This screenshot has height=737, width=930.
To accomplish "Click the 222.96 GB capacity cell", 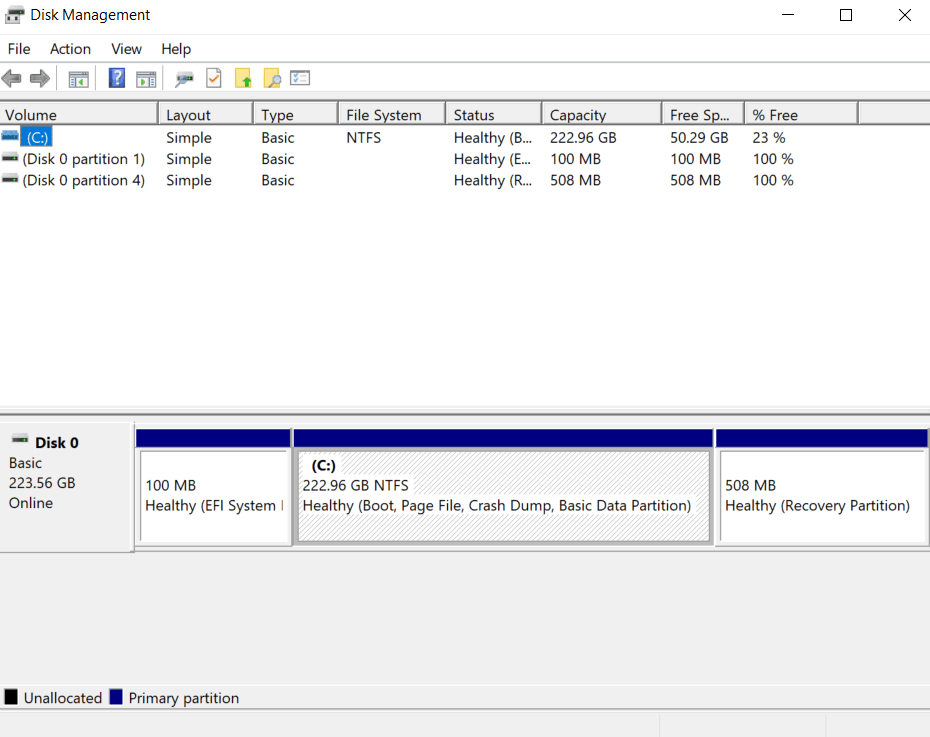I will (x=583, y=138).
